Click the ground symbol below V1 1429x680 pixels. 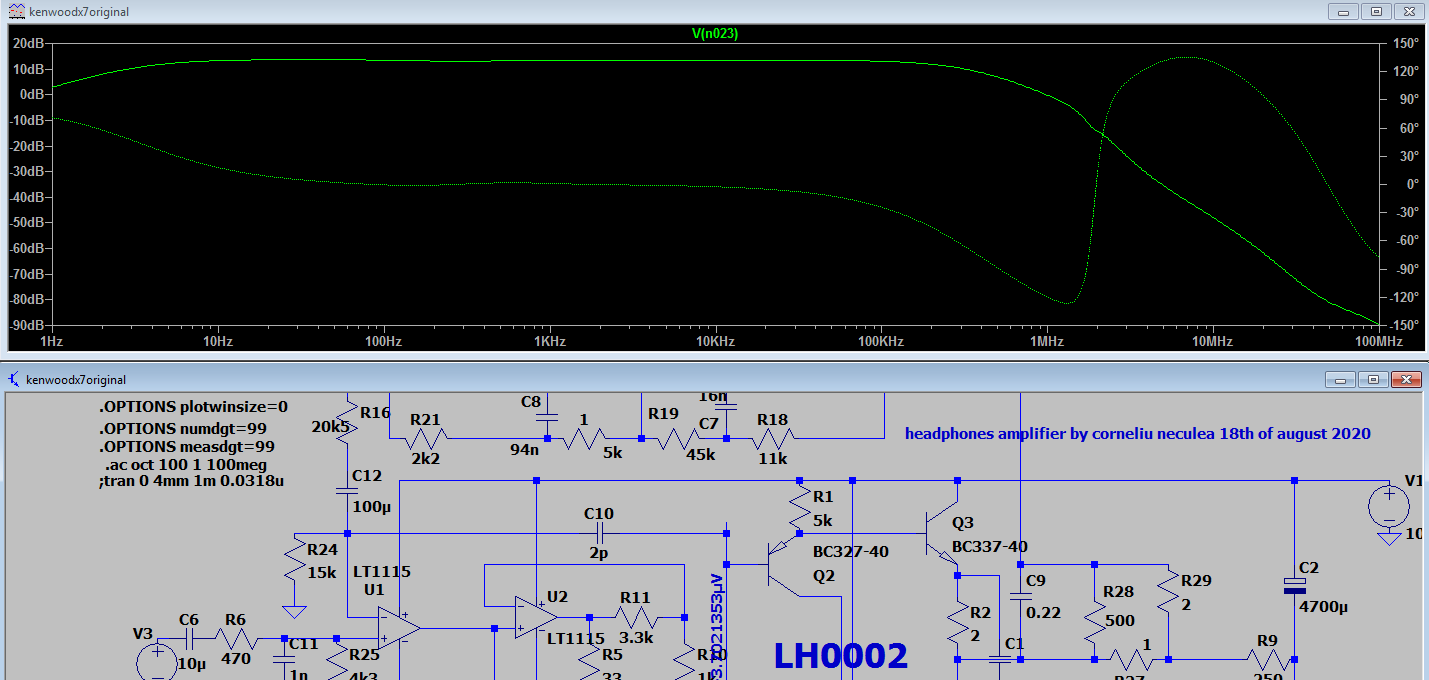click(1388, 539)
